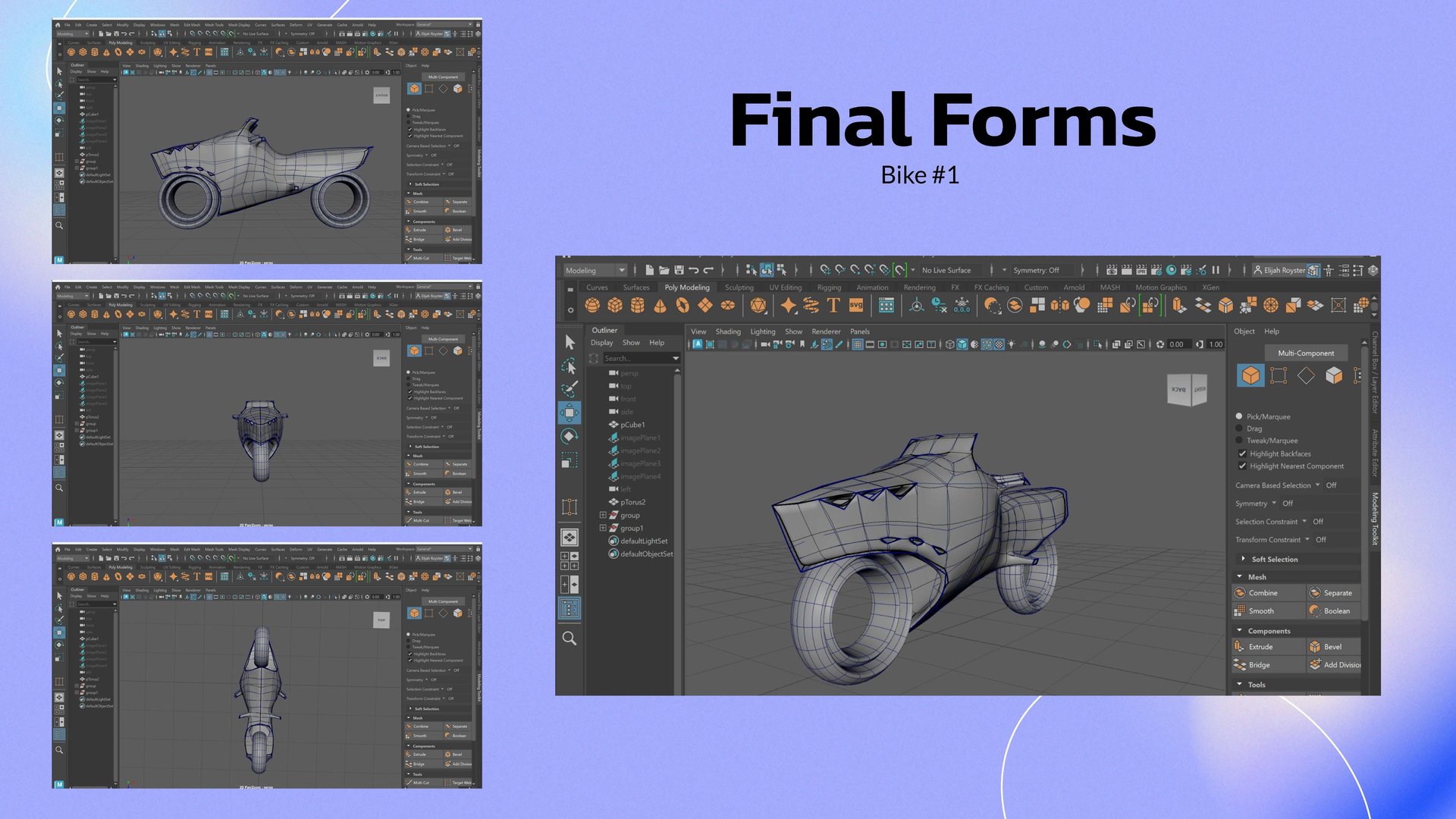Select edge selection diamond icon in Modeling Toolkit
The width and height of the screenshot is (1456, 819).
1306,375
